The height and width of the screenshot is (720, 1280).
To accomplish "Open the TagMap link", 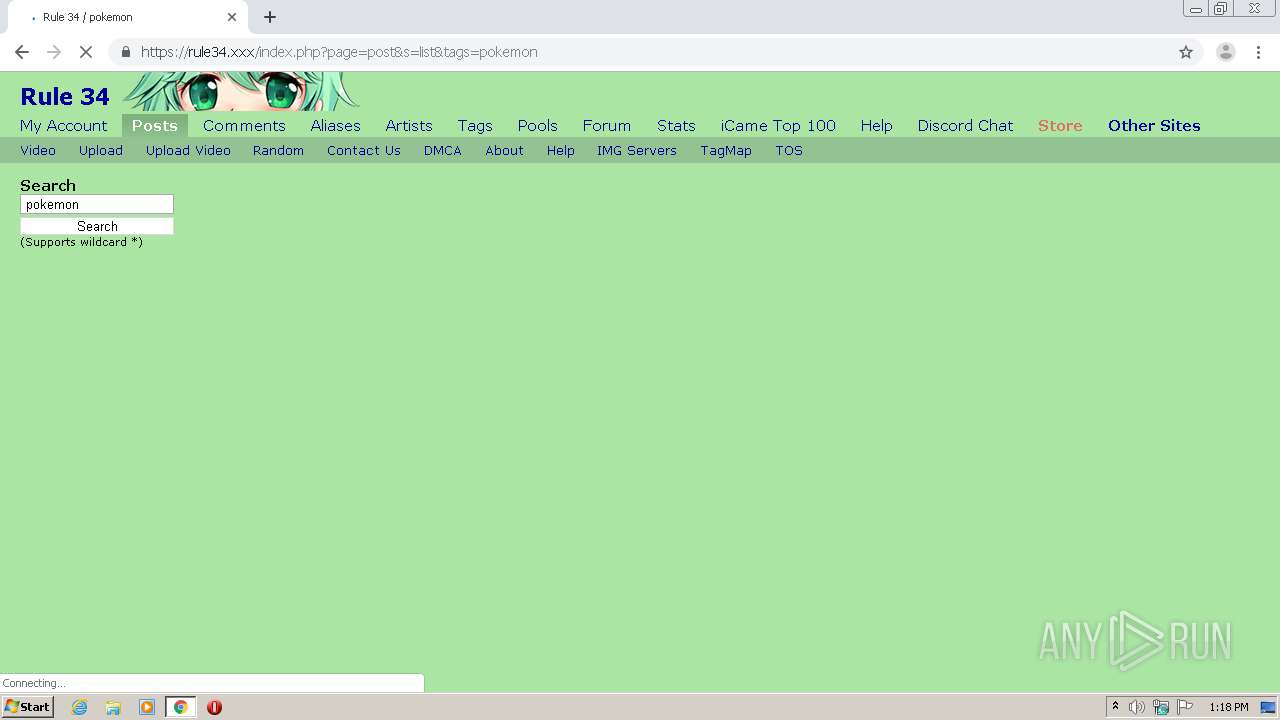I will [726, 151].
